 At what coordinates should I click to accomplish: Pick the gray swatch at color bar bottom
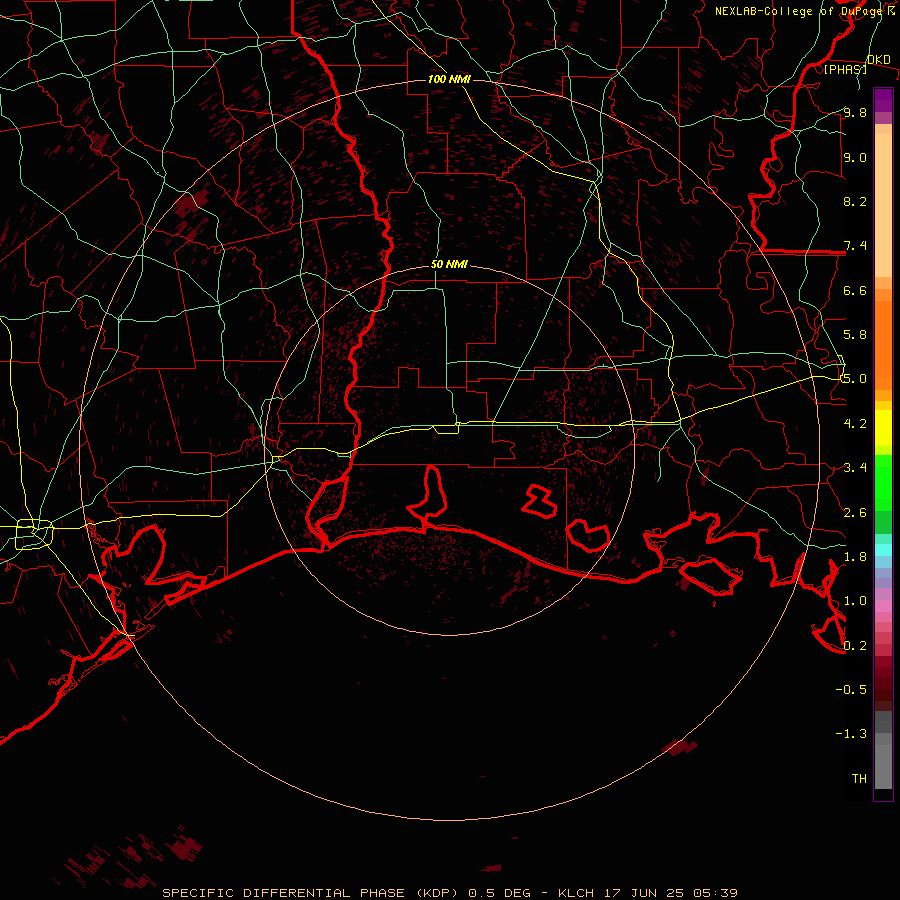click(883, 768)
